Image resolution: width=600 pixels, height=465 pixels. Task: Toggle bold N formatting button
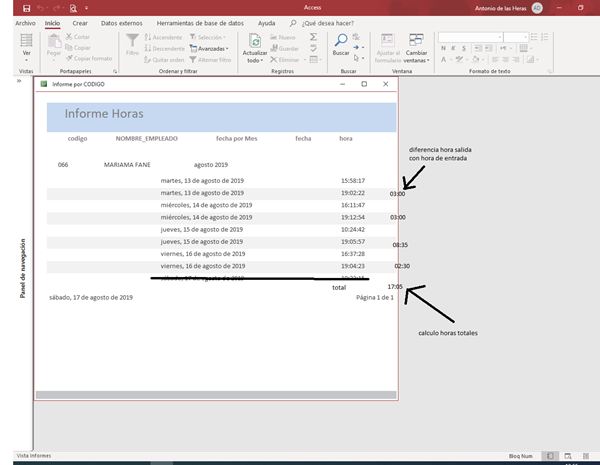443,49
